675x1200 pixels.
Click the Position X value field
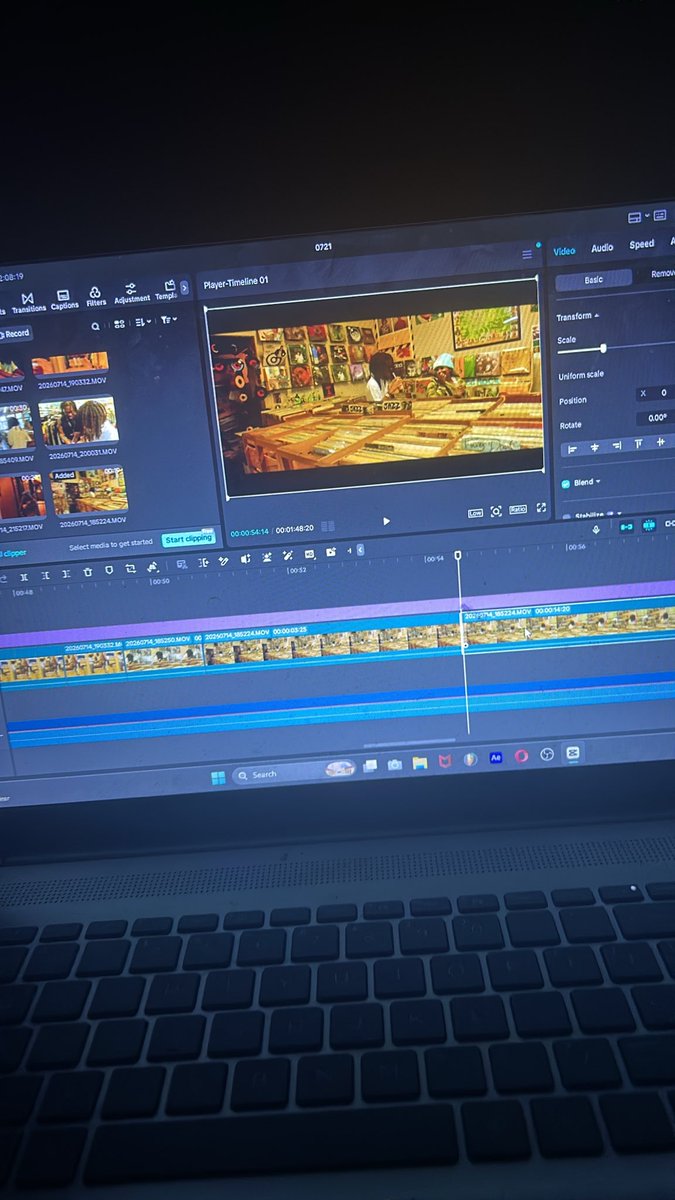tap(657, 393)
